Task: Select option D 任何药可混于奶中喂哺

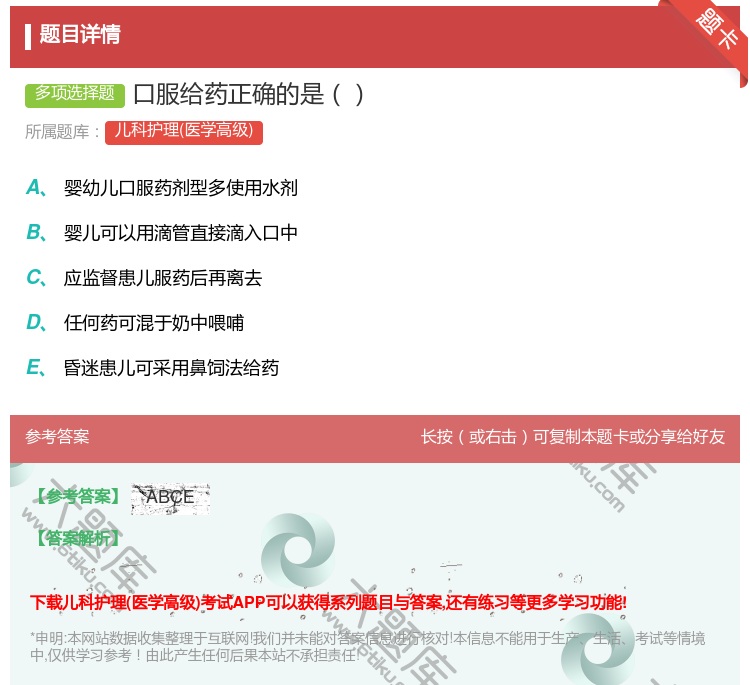Action: 154,323
